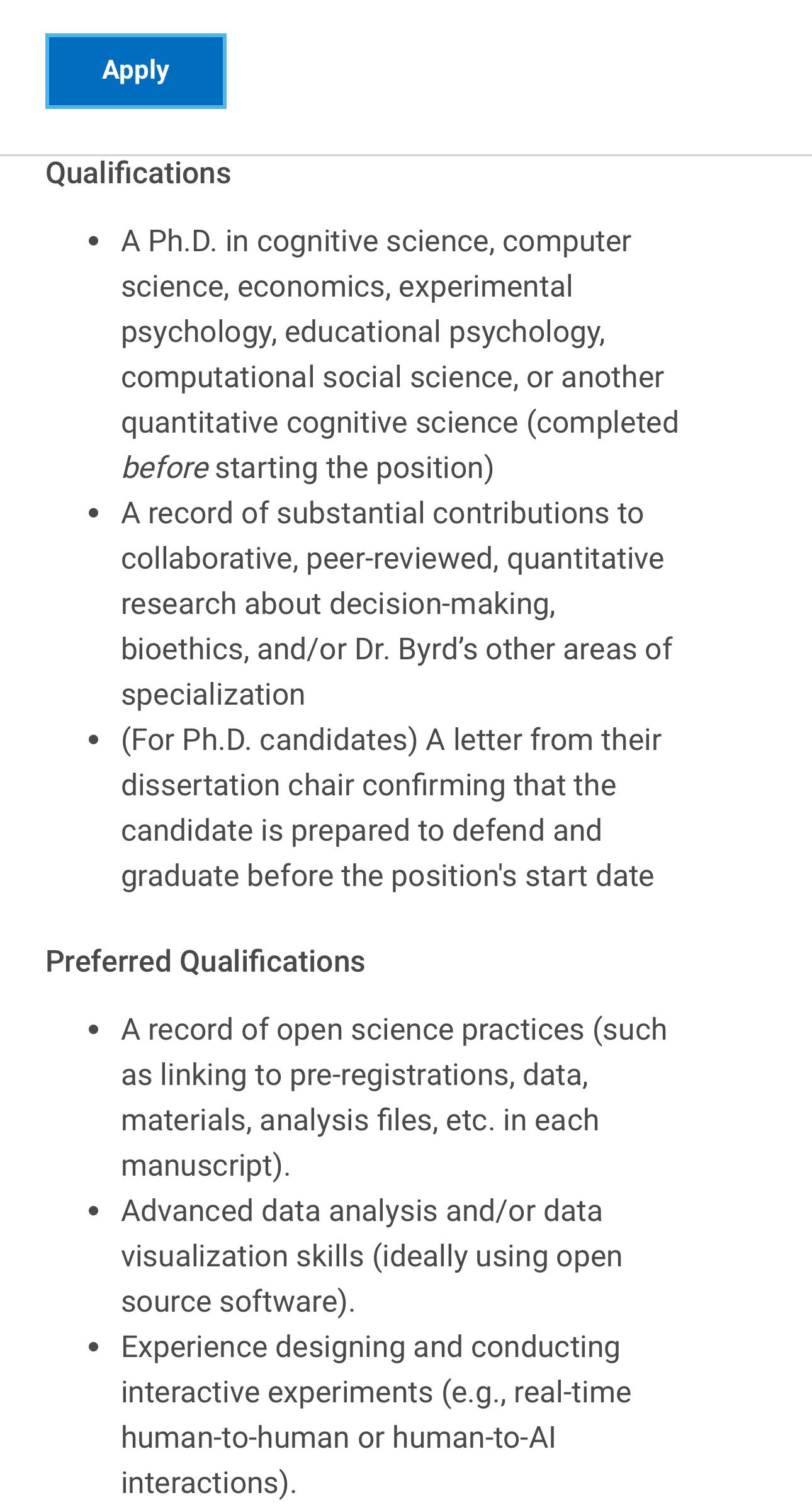Click the italicized word "before"

[164, 468]
